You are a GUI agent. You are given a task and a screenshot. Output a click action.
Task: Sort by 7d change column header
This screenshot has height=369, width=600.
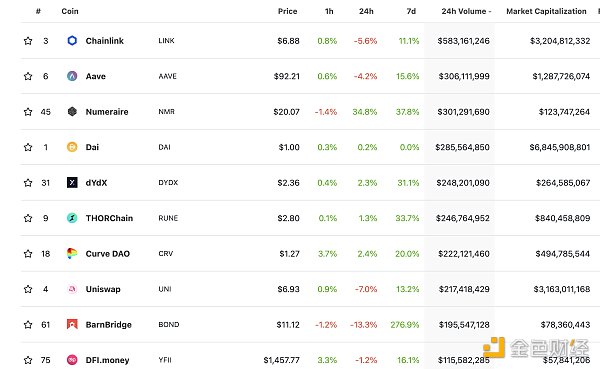(x=411, y=11)
